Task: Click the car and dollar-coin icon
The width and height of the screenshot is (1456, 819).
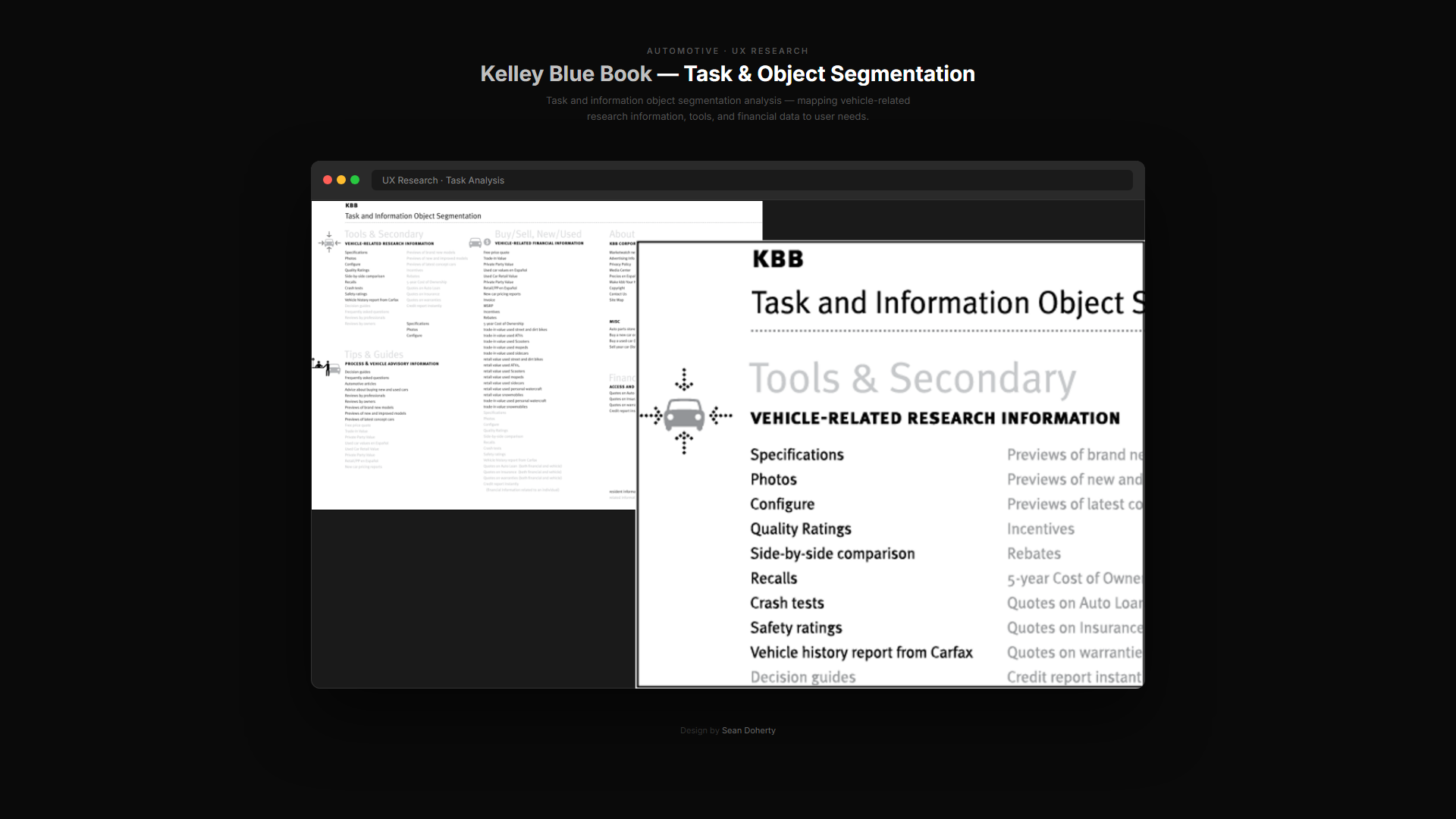Action: click(479, 243)
